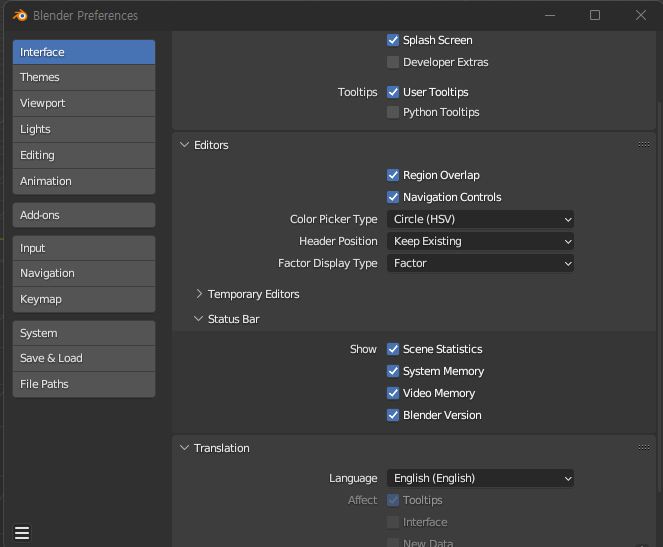Open the Add-ons tab
The width and height of the screenshot is (663, 547).
(84, 215)
